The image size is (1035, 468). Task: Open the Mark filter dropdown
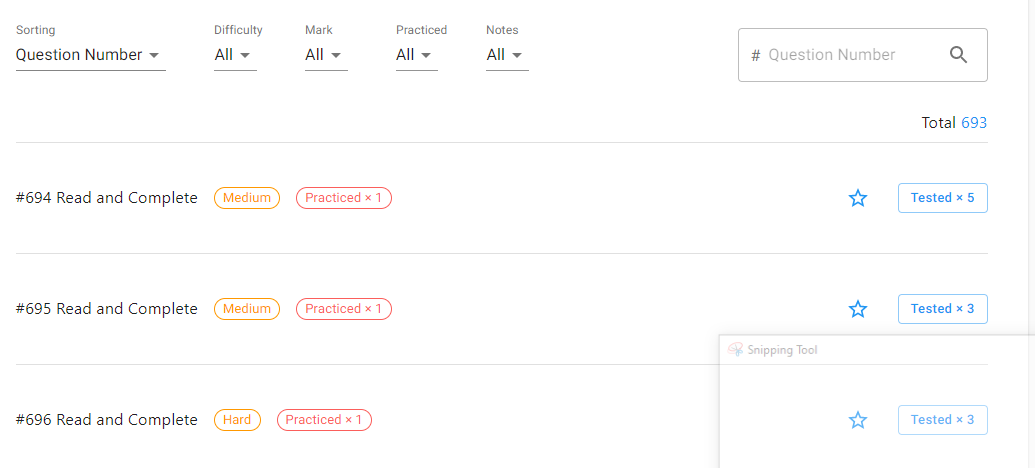click(x=326, y=55)
